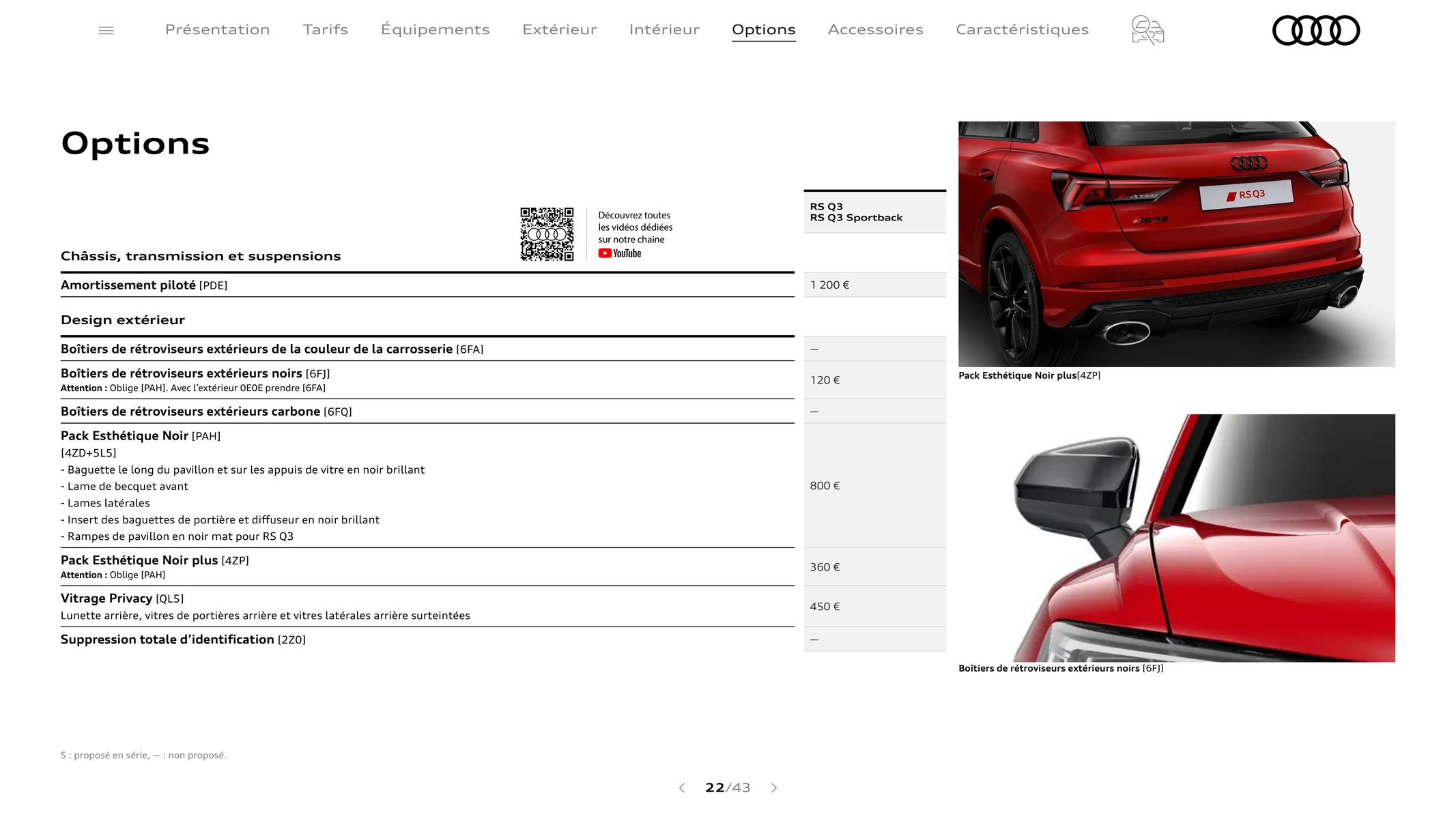The height and width of the screenshot is (819, 1456).
Task: Click the S : proposé en série footnote
Action: [143, 755]
